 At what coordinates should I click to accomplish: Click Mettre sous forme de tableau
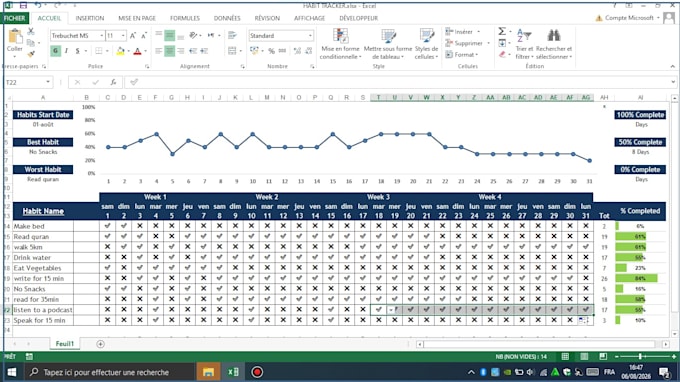pos(388,44)
